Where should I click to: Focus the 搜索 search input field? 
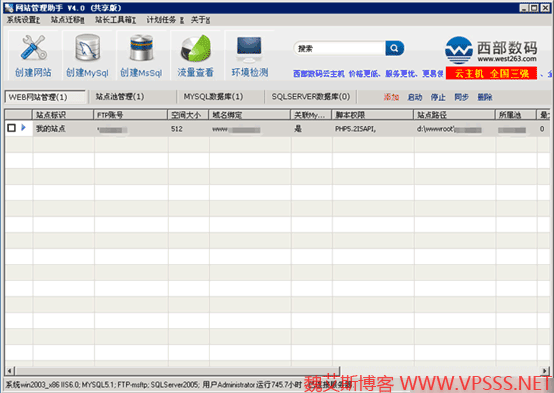pyautogui.click(x=339, y=48)
